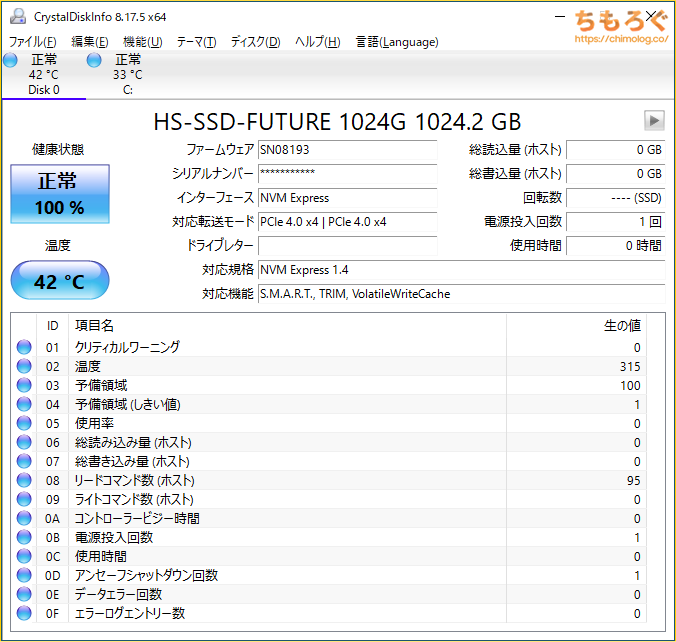Select the ライトコマンド数 (ホスト) row text

(134, 499)
